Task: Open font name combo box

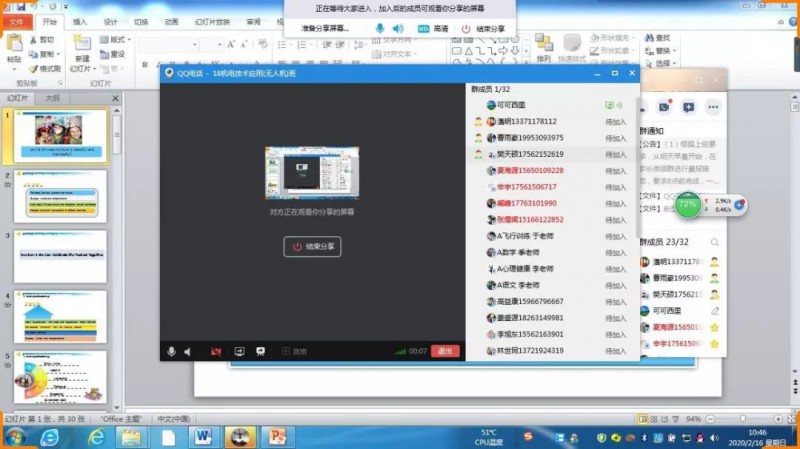Action: click(168, 45)
